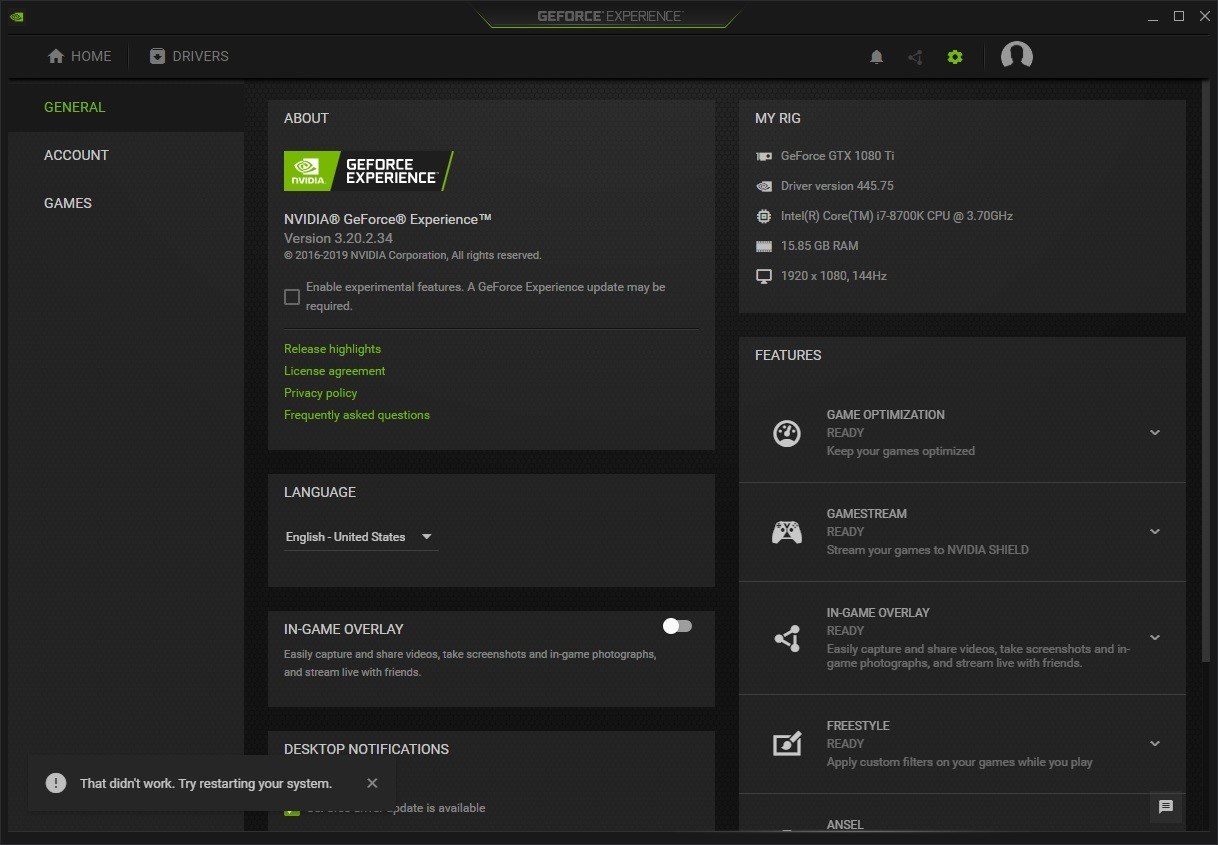Click the error alert exclamation icon
The image size is (1218, 845).
point(56,783)
